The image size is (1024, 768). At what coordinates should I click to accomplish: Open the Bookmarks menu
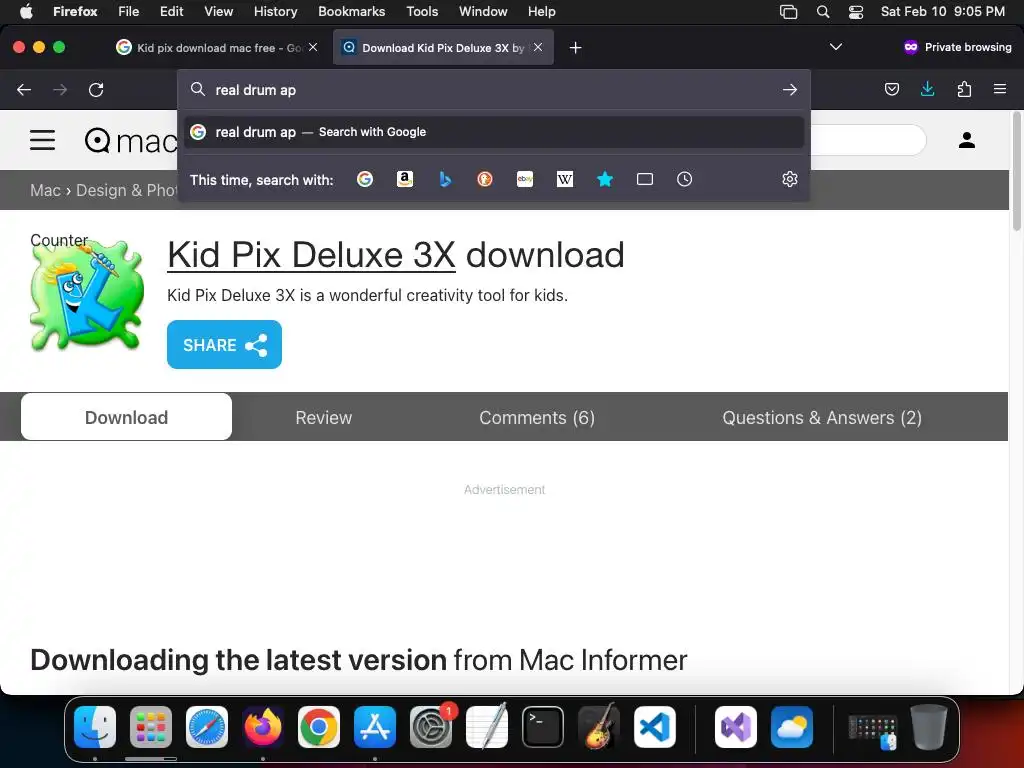pos(351,11)
